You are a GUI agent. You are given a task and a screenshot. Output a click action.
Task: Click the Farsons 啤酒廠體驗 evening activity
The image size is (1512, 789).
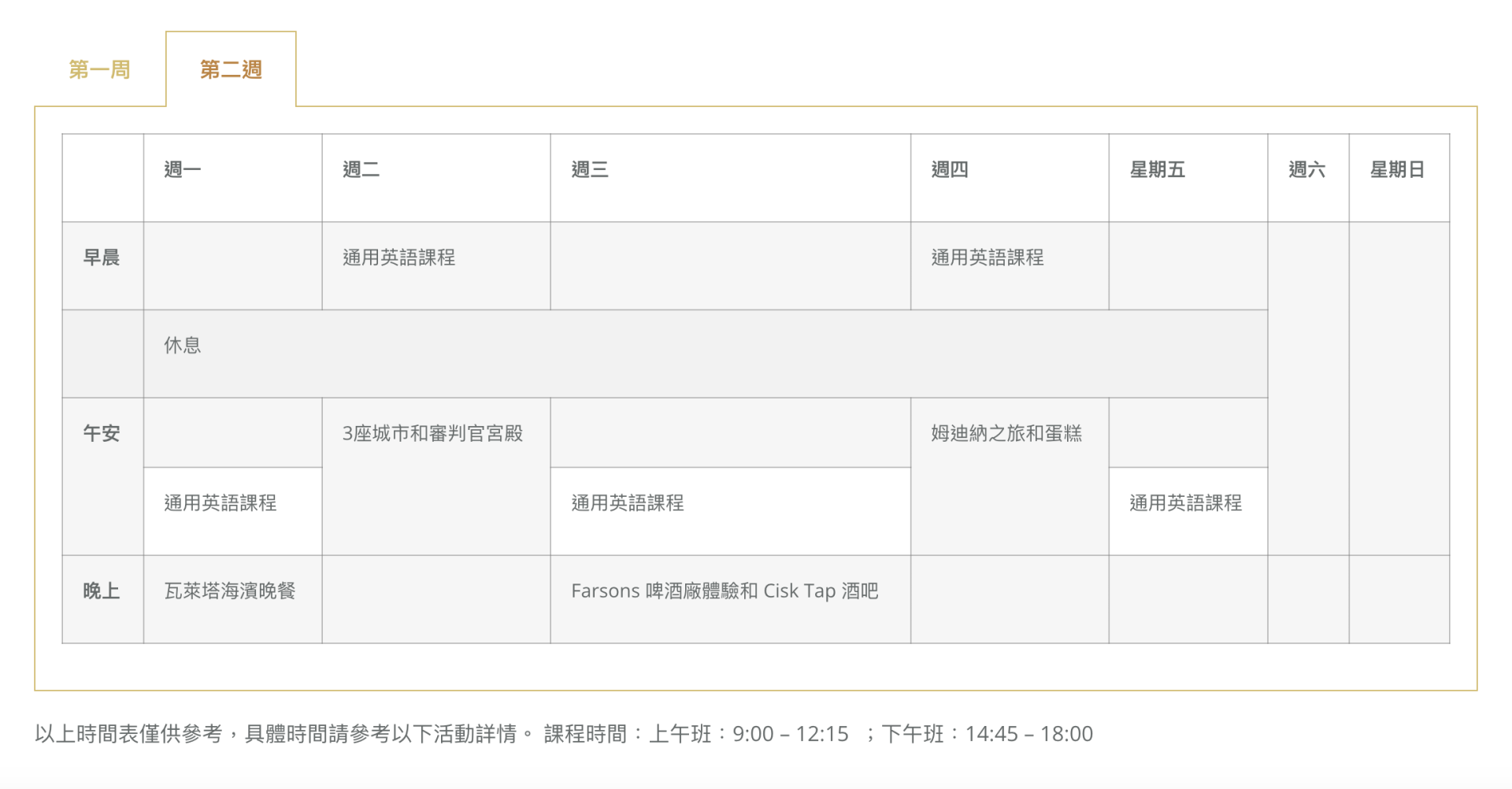point(724,591)
